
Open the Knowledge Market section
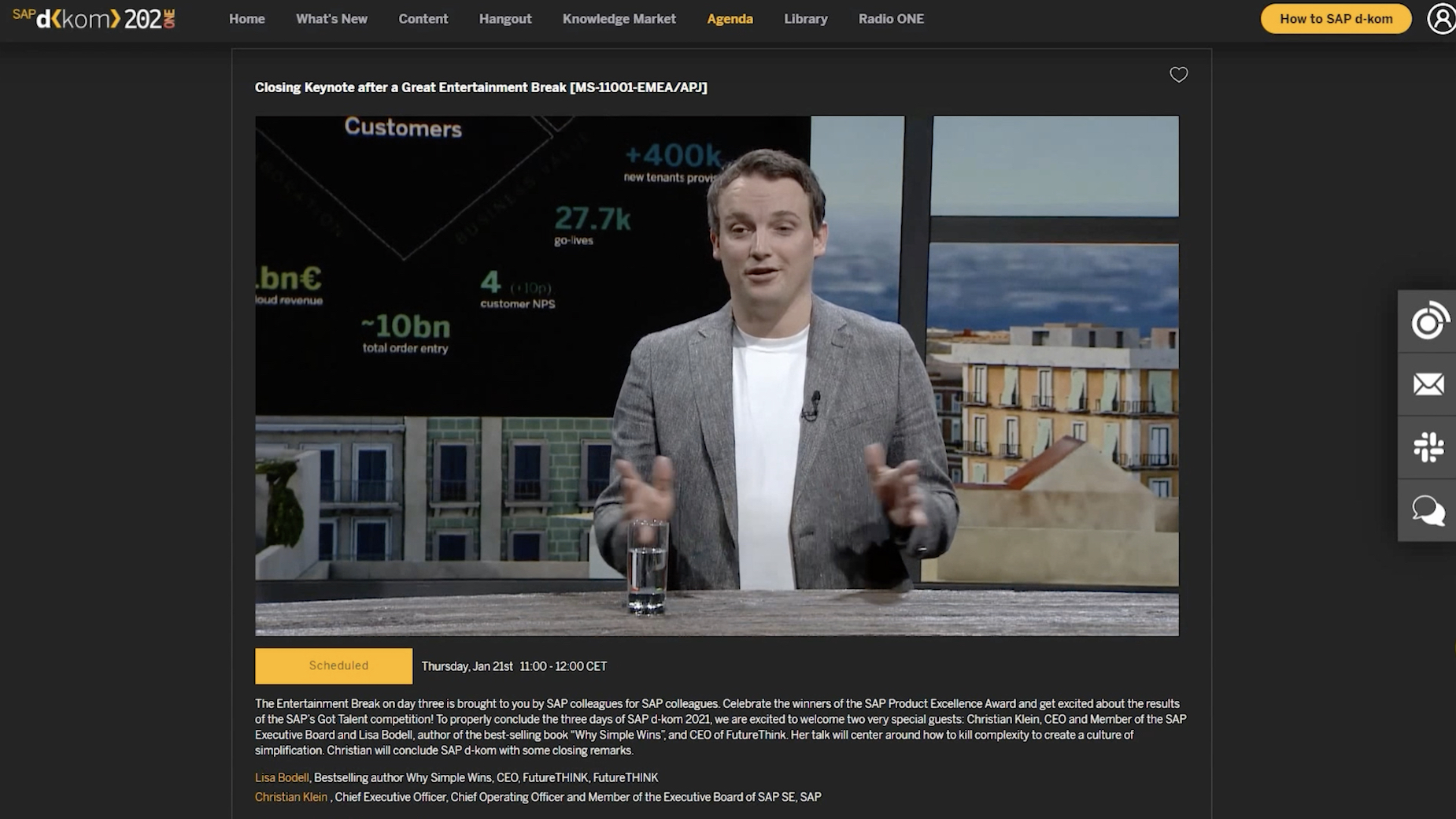[619, 19]
